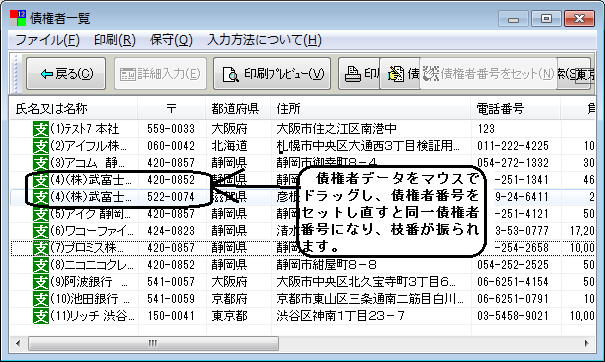Open the ファイル(F) menu
605x362 pixels.
(47, 40)
